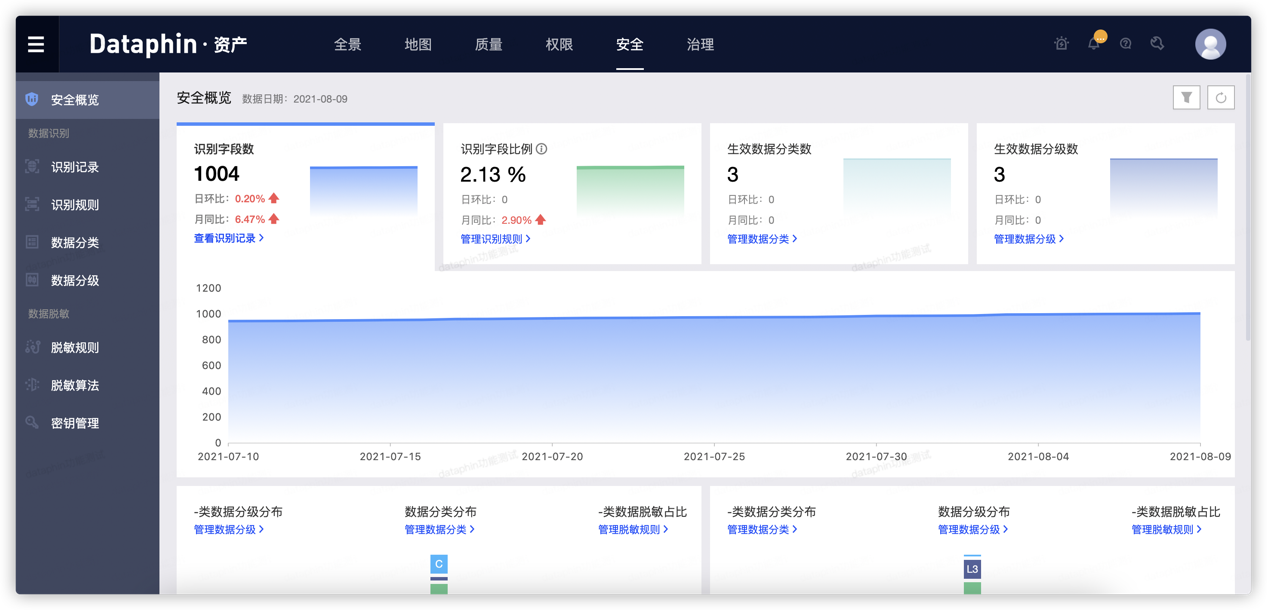
Task: Switch to the 地图 tab
Action: tap(418, 44)
